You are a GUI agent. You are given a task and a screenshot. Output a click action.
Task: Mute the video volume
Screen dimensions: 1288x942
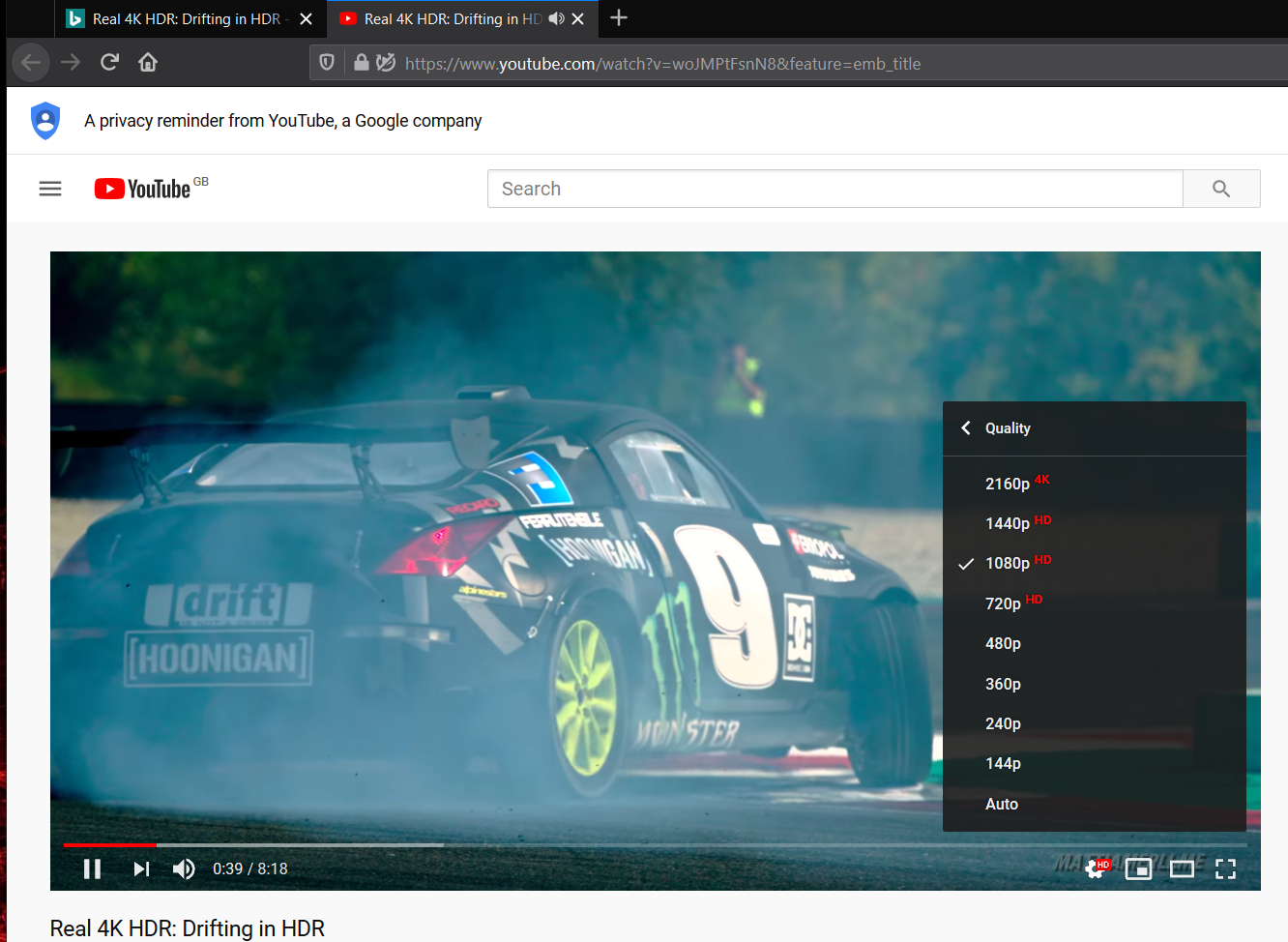click(184, 868)
